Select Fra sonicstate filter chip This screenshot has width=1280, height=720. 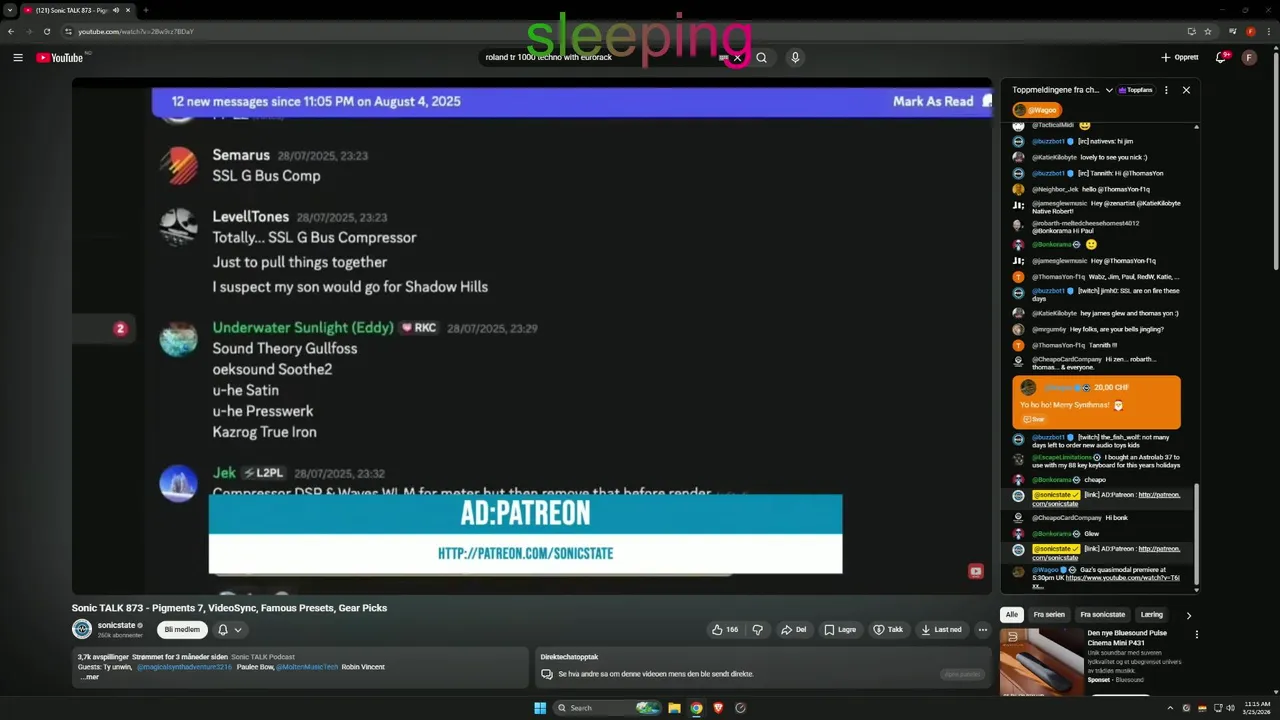point(1103,615)
